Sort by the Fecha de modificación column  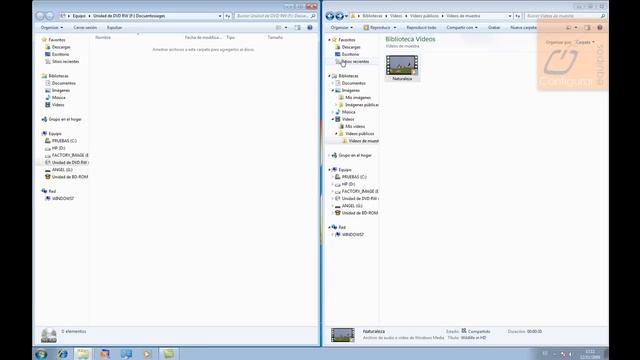pyautogui.click(x=203, y=38)
